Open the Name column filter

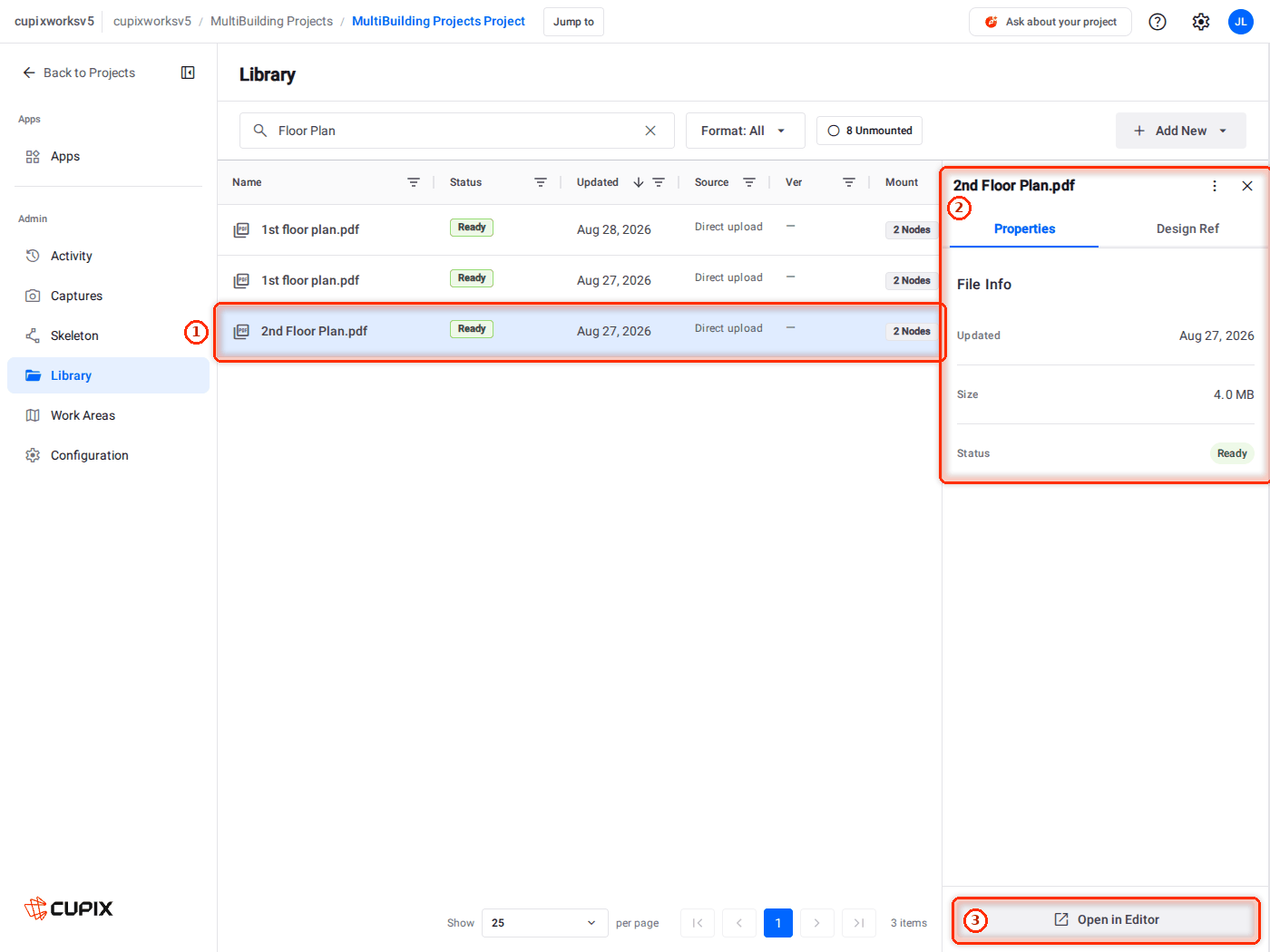click(x=414, y=182)
